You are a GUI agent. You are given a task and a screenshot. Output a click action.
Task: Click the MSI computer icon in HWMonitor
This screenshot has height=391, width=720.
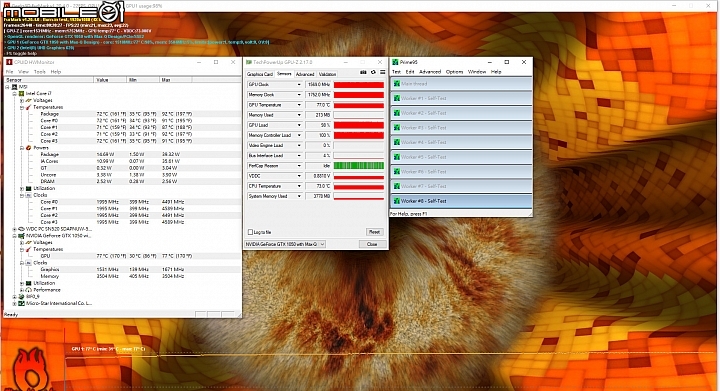[14, 87]
